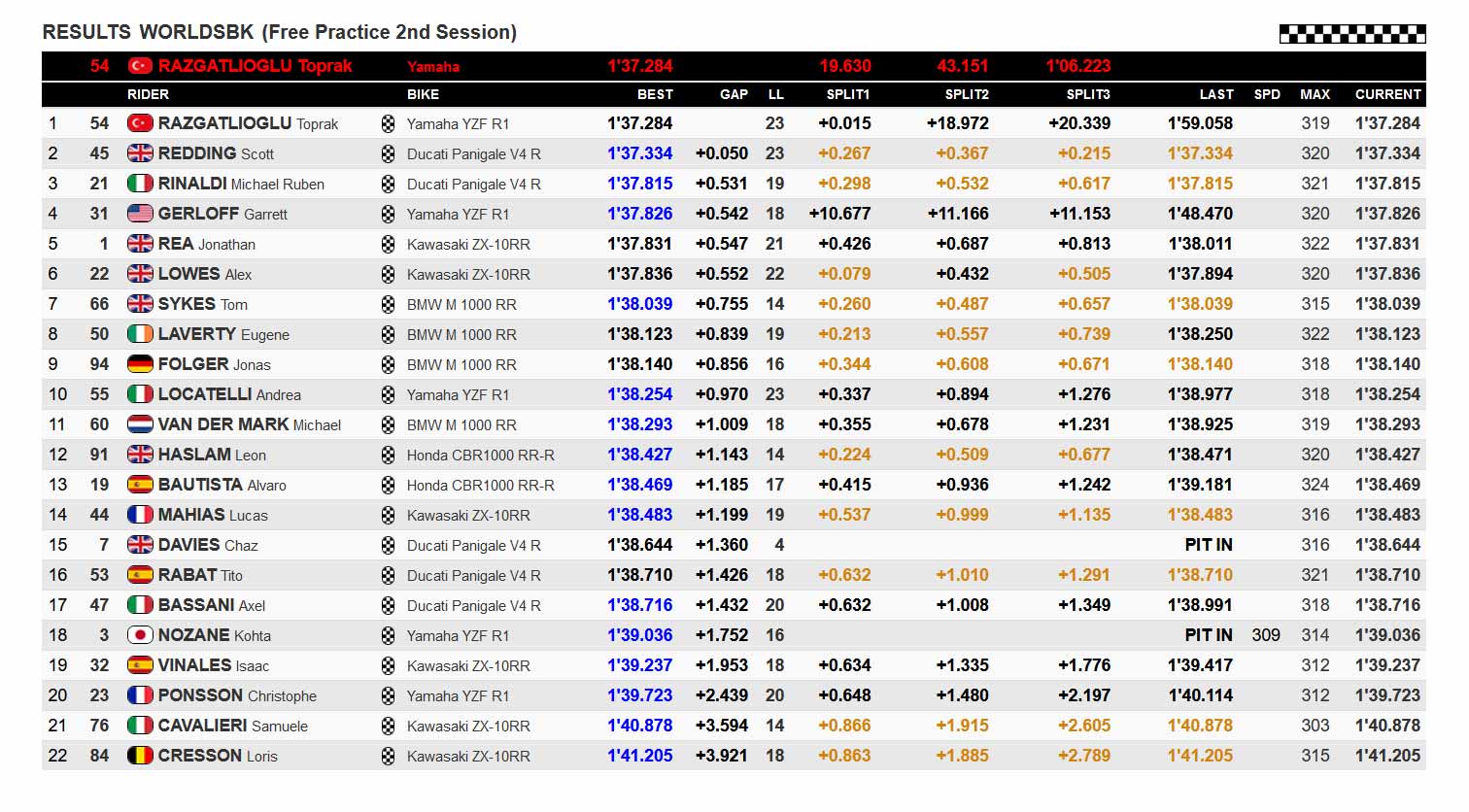Select the checkered icon in SYKES Tom's row
Image resolution: width=1469 pixels, height=812 pixels.
(x=389, y=304)
